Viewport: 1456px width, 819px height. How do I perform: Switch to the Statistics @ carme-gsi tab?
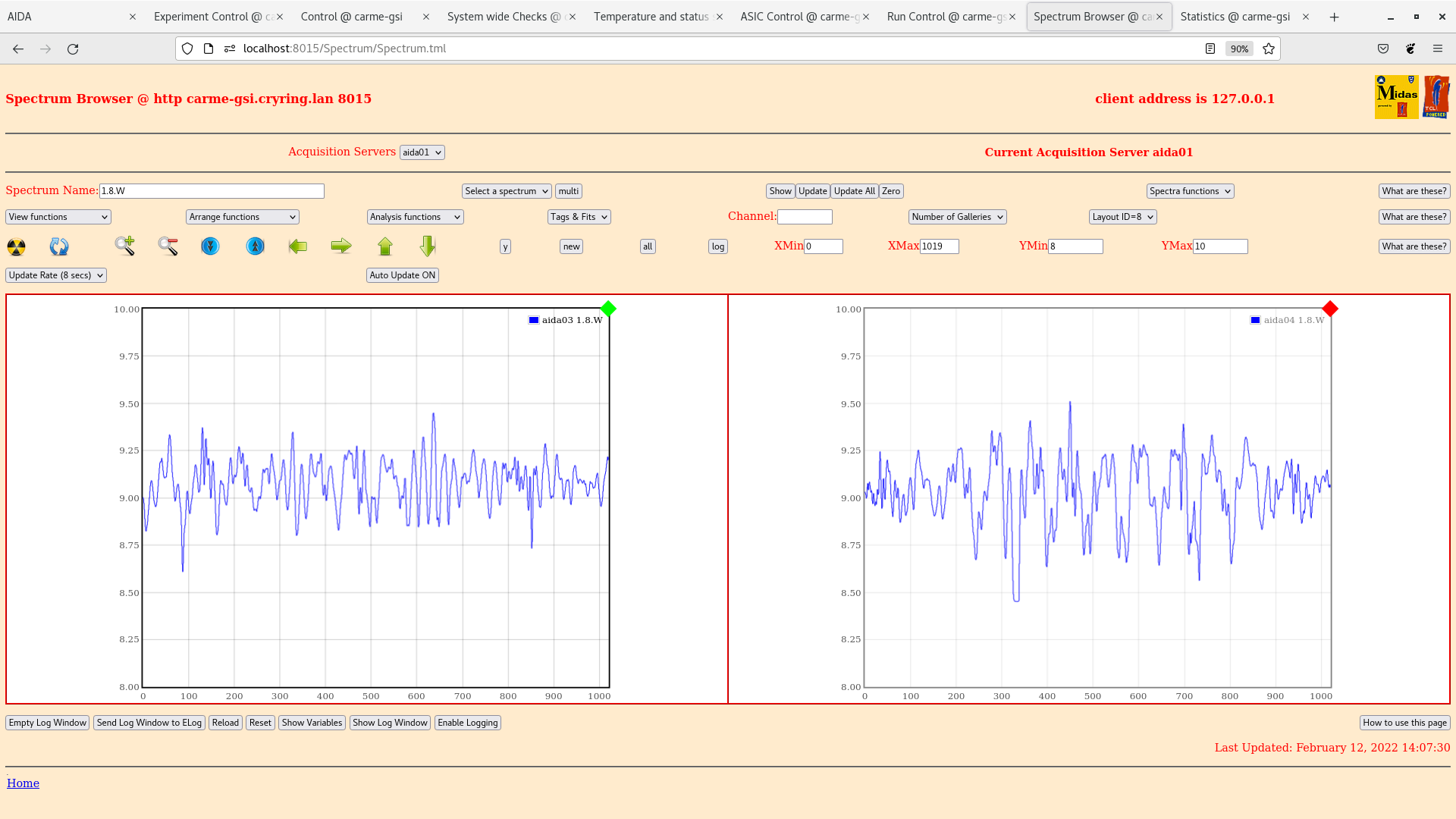point(1235,17)
